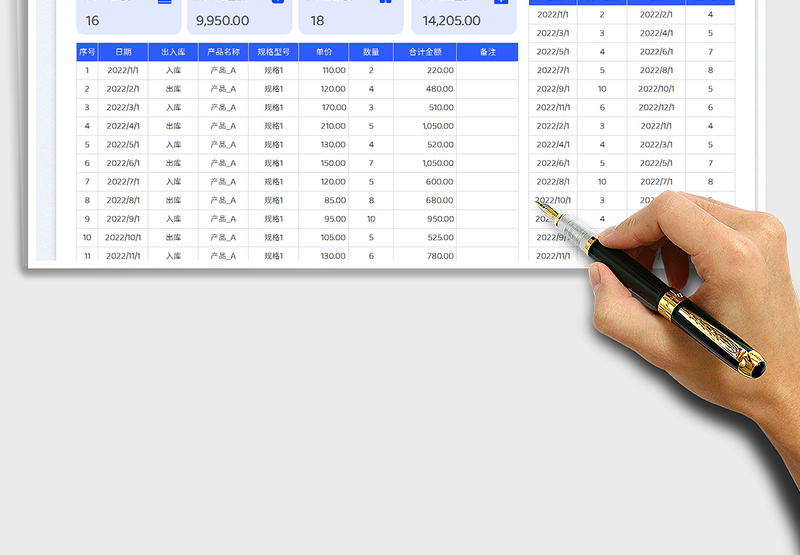
Task: Select the 9,950.00 summary card value
Action: [x=223, y=20]
